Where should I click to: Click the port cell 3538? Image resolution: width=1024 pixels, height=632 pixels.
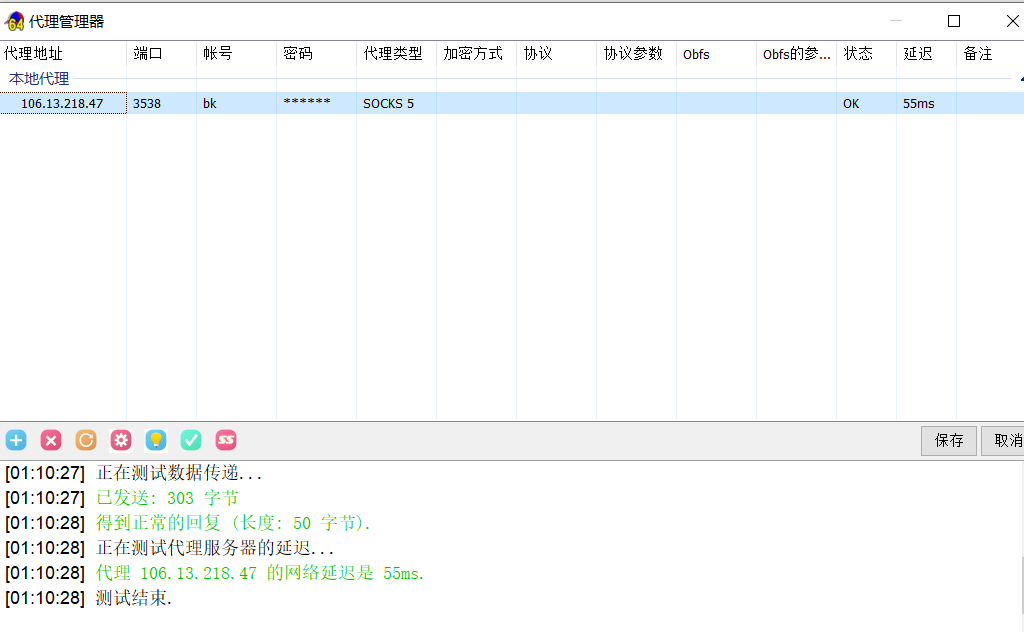(147, 104)
